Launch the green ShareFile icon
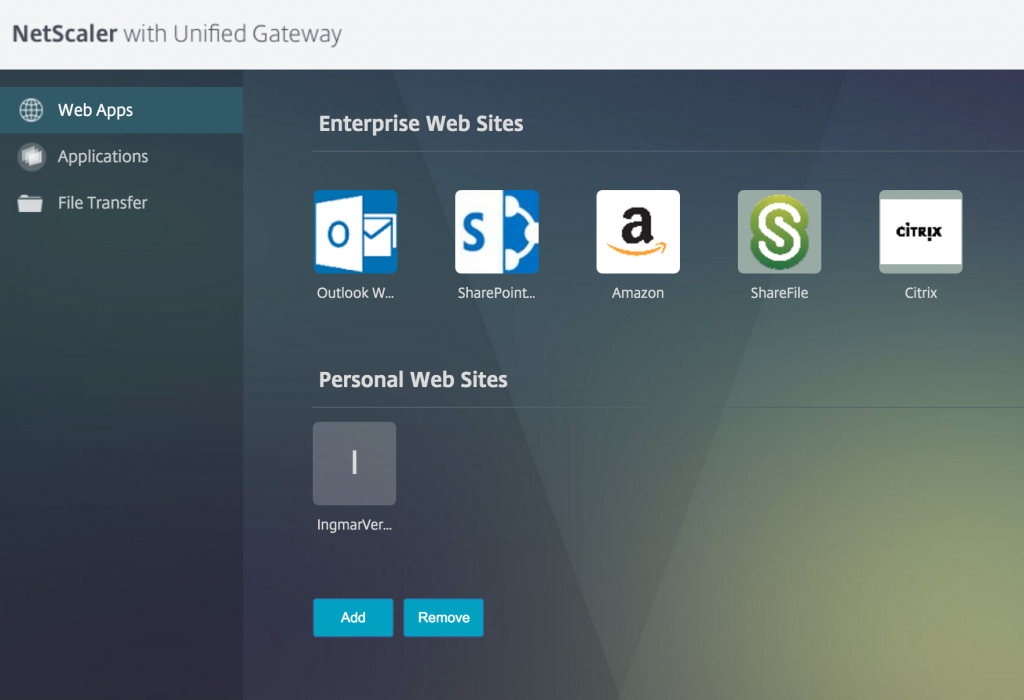 click(779, 232)
